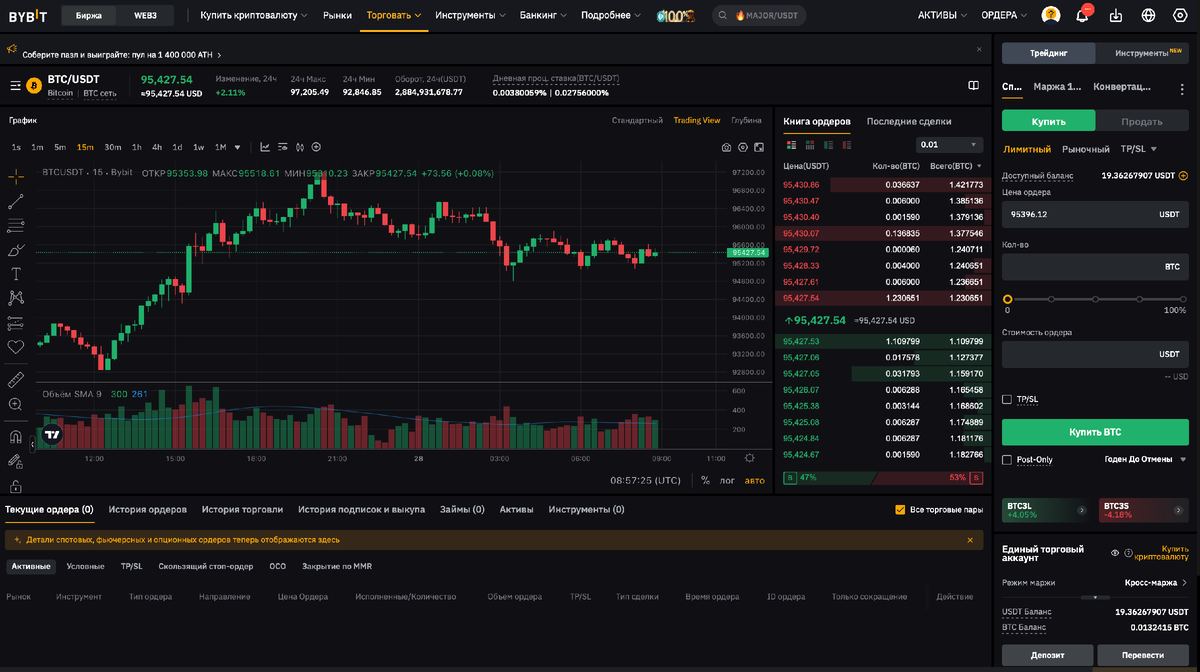Toggle balance visibility eye icon
The image size is (1200, 672).
tap(1115, 552)
